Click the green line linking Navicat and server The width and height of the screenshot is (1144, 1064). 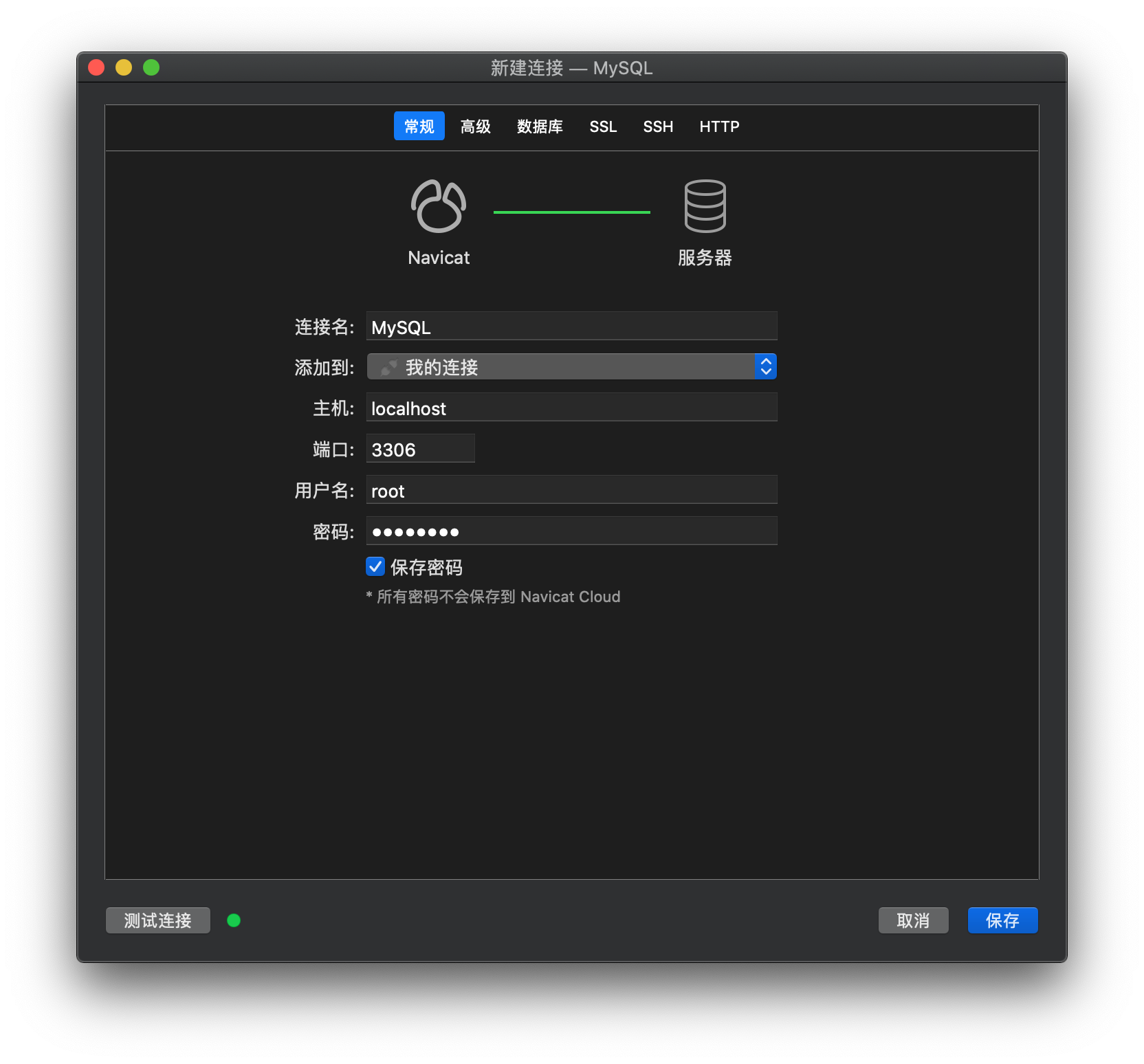click(x=571, y=212)
